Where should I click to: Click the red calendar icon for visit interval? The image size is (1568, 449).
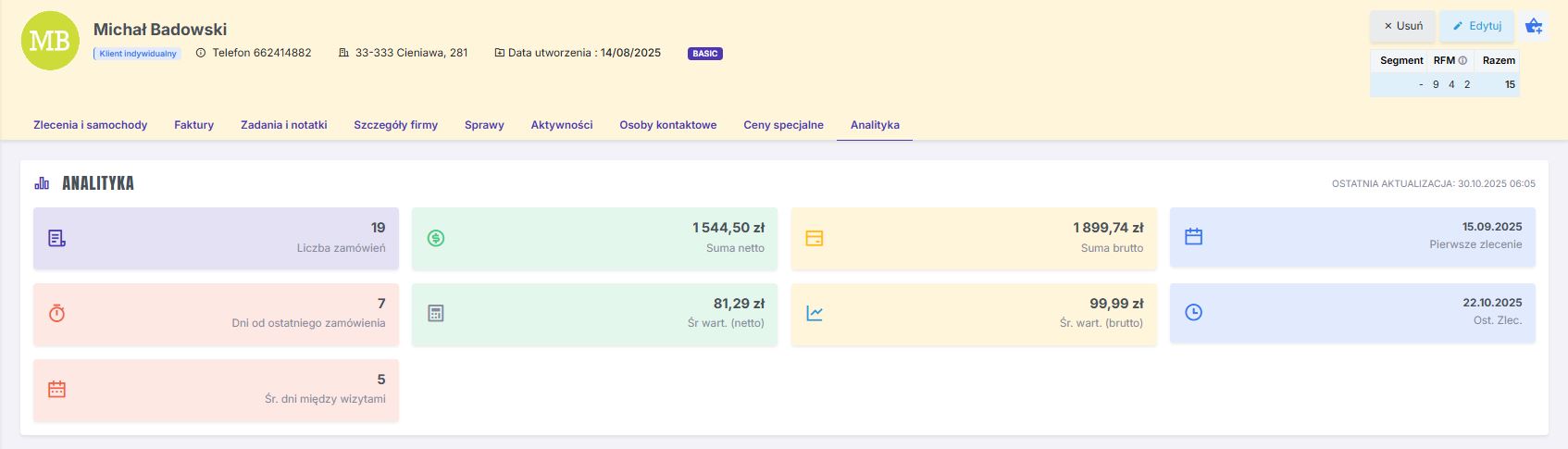click(x=56, y=390)
